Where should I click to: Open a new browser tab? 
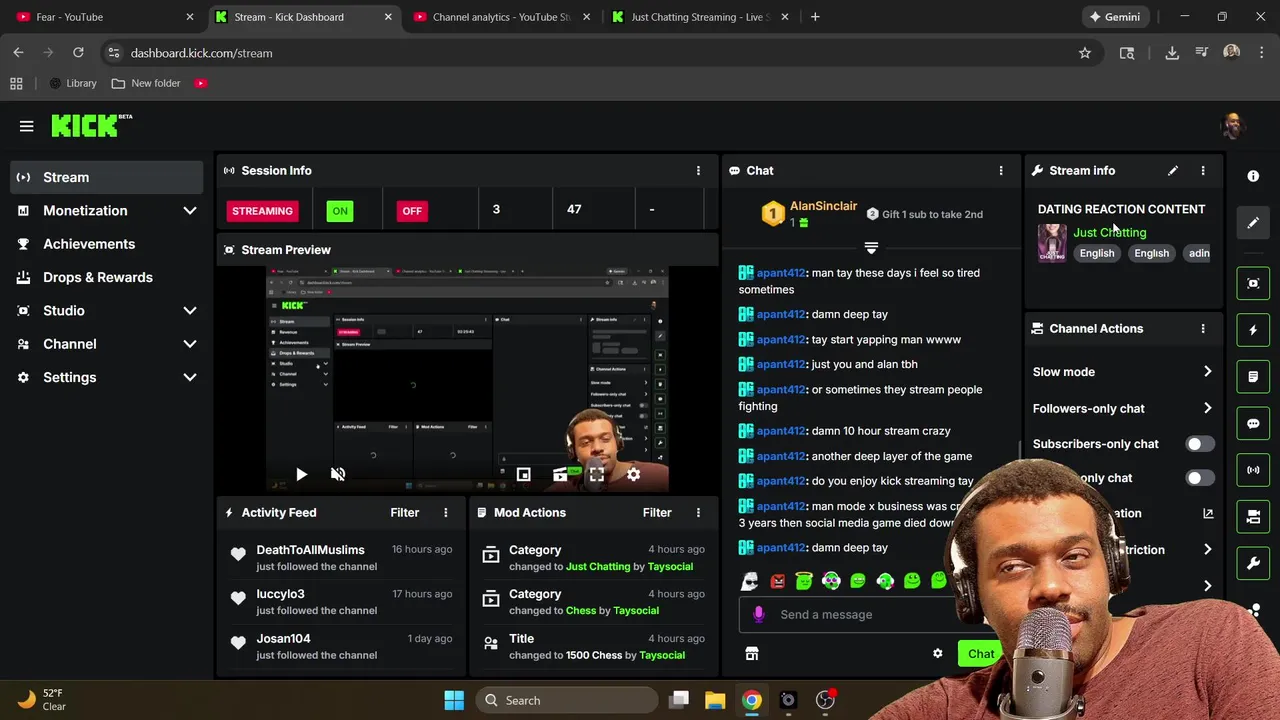pos(815,17)
